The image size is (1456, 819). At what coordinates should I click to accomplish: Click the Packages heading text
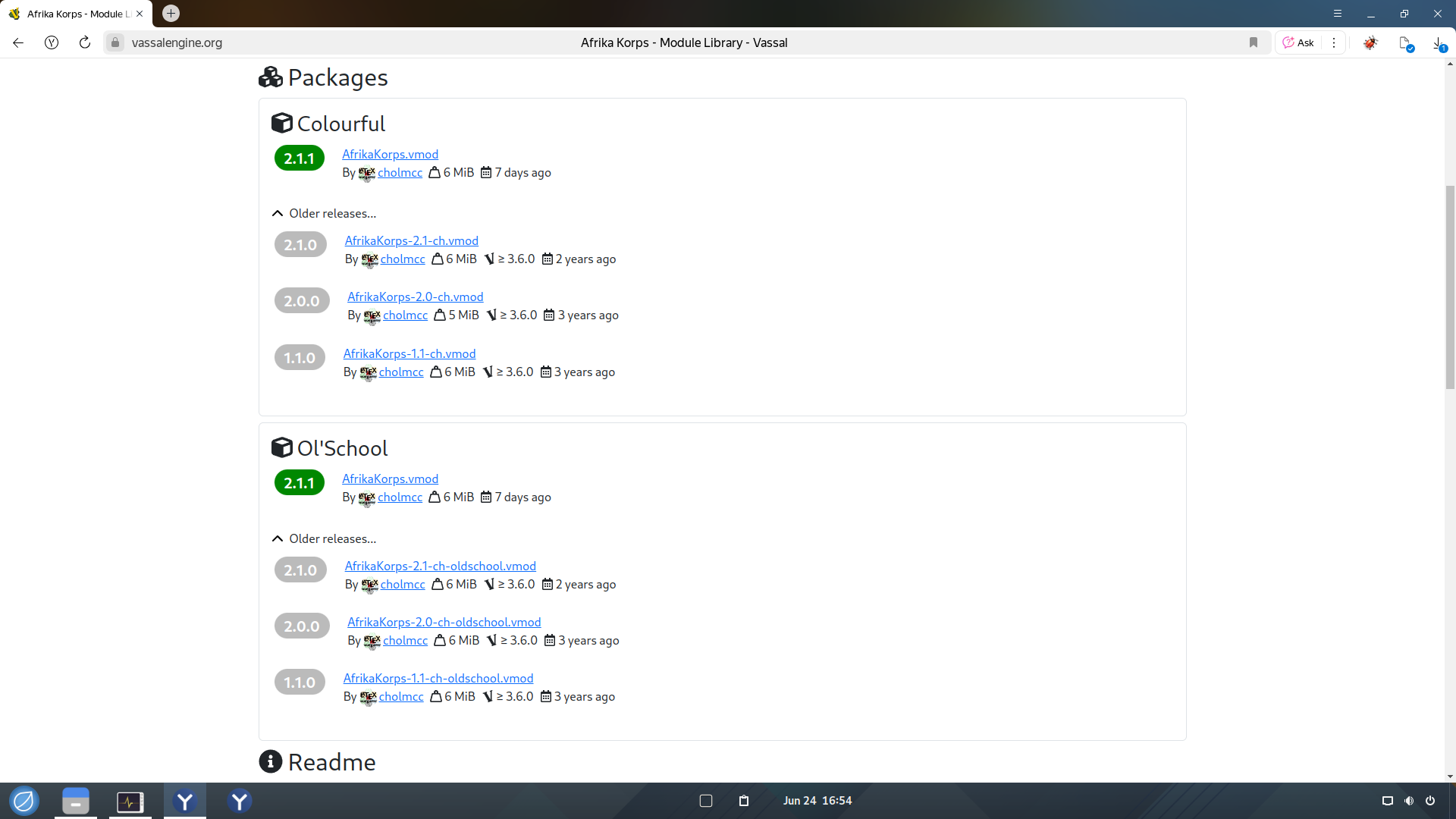tap(338, 77)
